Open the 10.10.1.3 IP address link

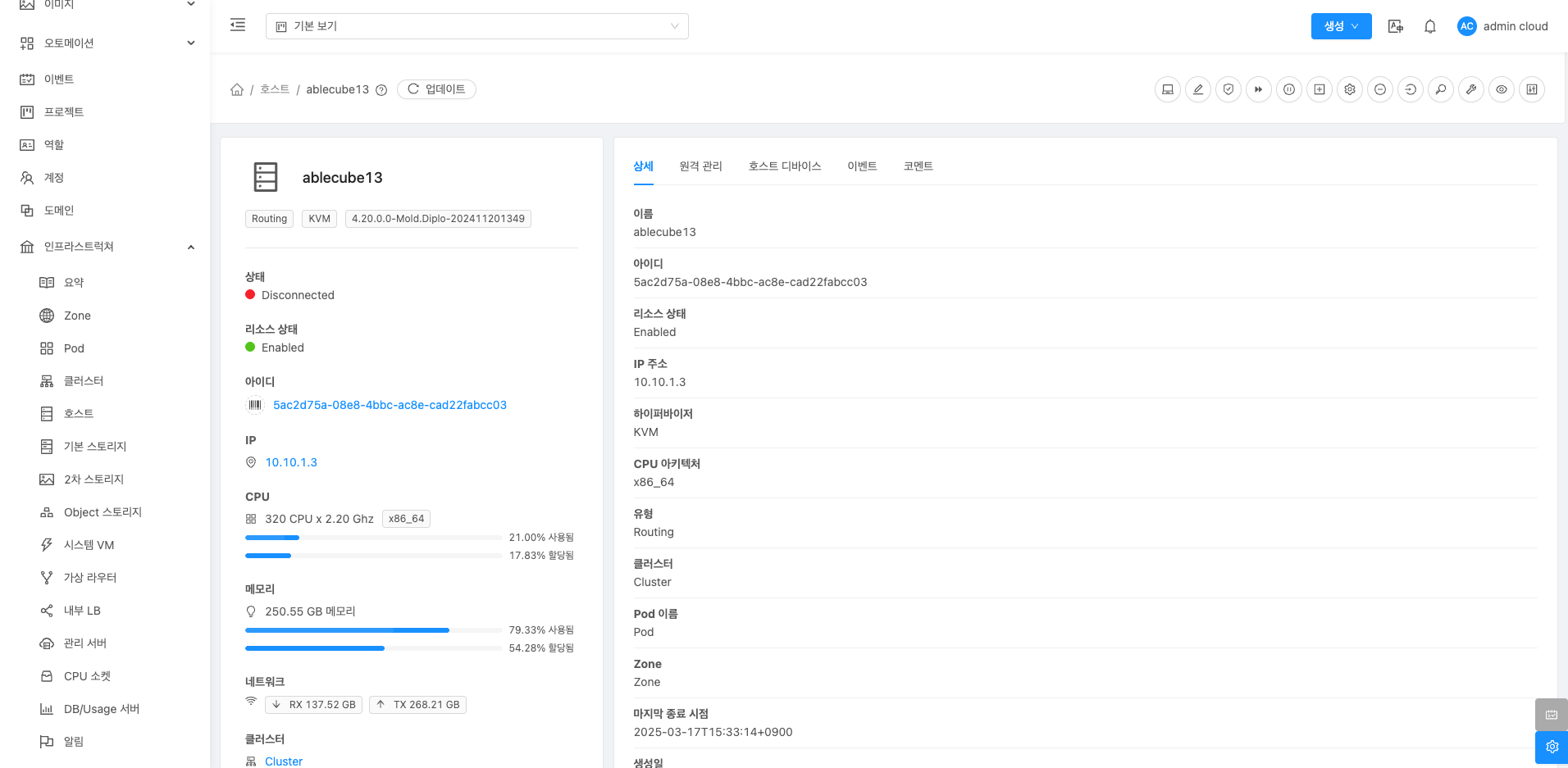[x=291, y=462]
